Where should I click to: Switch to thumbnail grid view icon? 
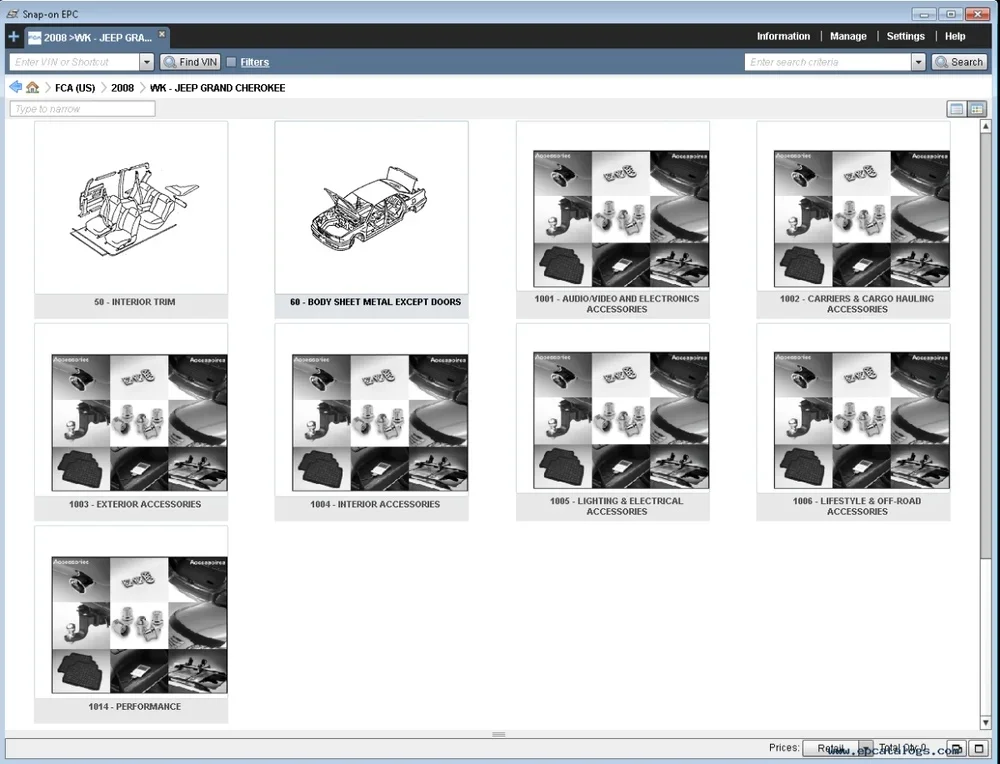976,109
